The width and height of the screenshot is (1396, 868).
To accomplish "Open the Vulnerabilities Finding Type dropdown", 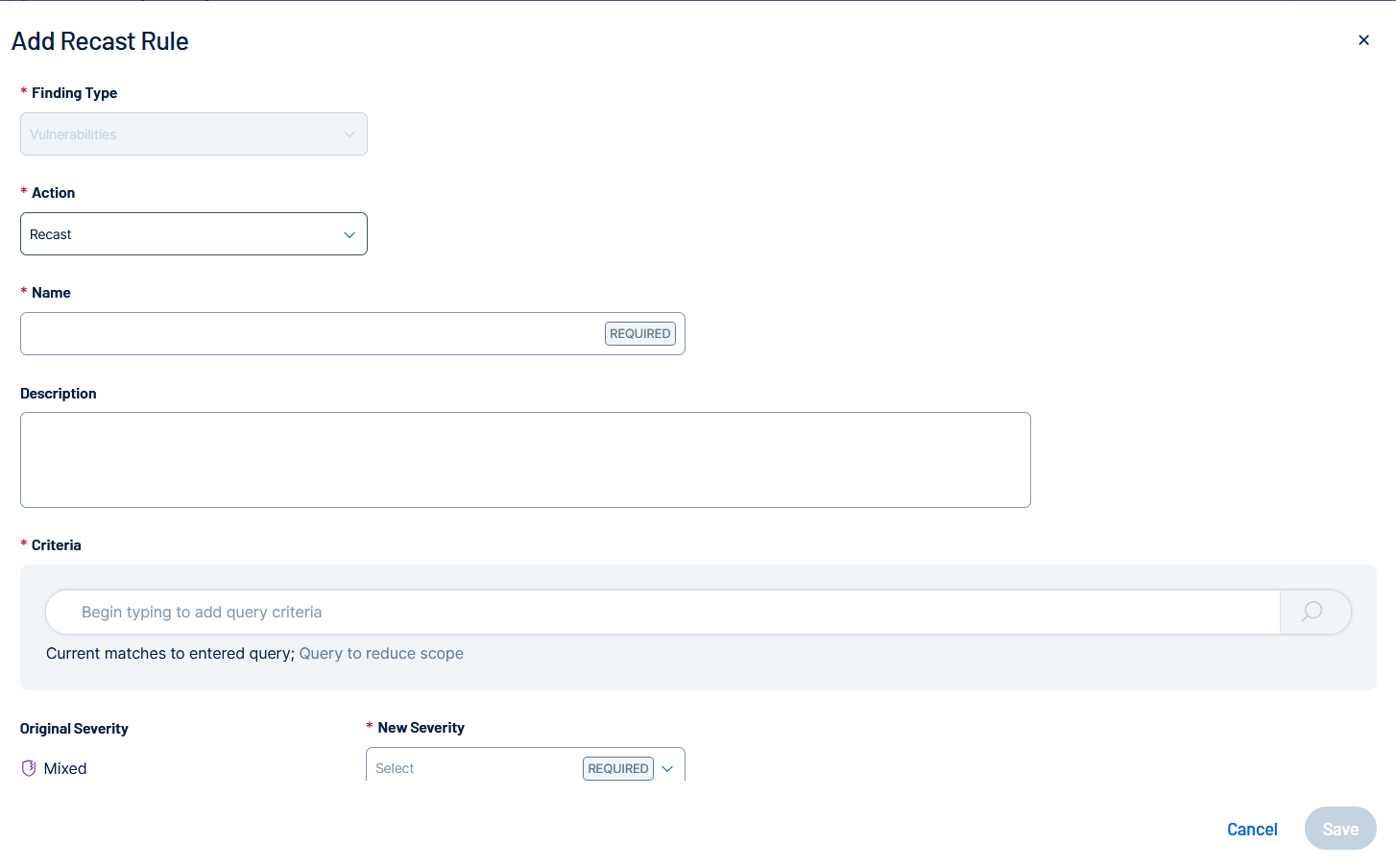I will tap(182, 134).
